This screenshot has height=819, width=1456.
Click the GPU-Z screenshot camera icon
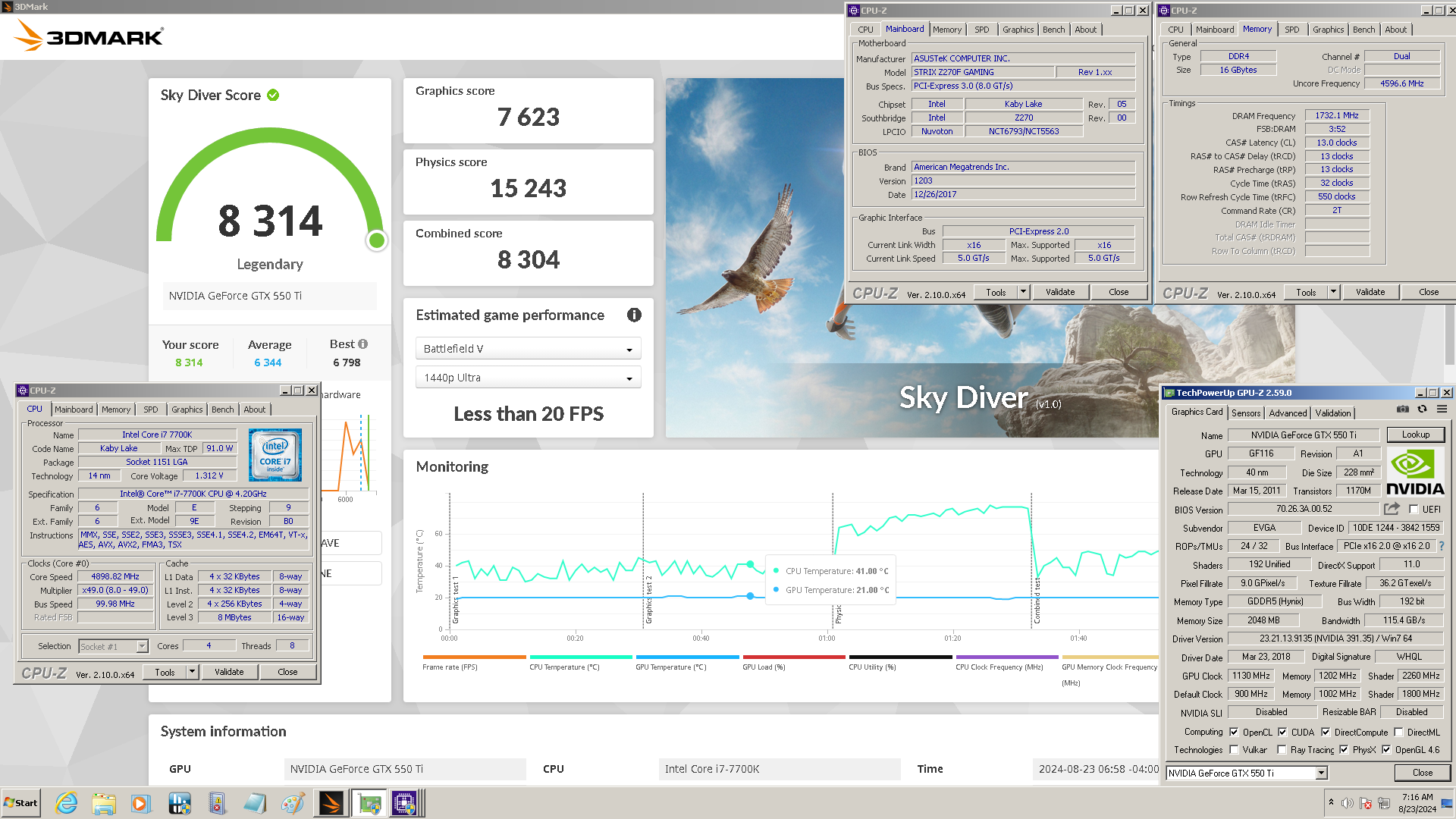[1403, 409]
